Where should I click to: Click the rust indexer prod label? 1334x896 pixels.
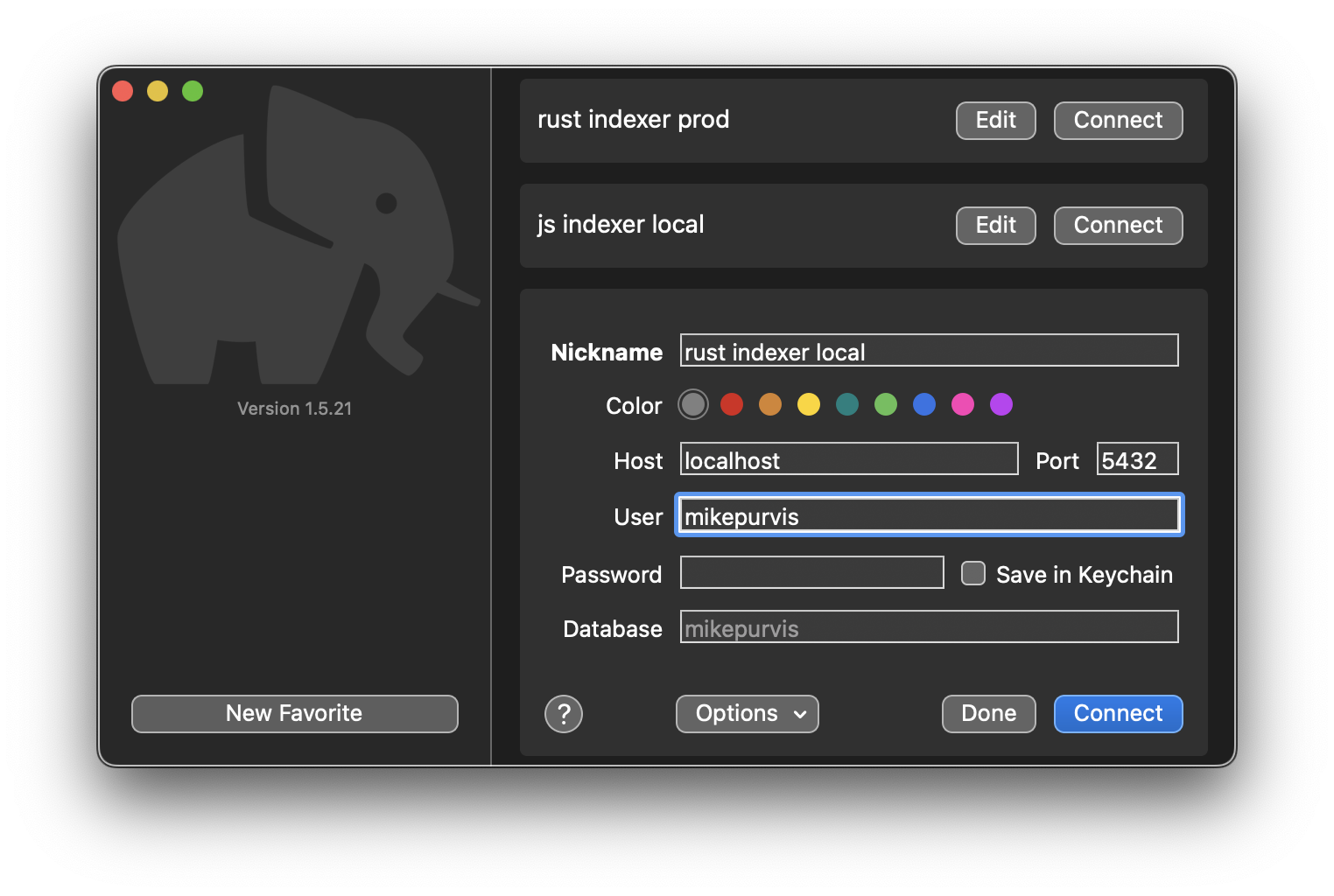tap(634, 120)
